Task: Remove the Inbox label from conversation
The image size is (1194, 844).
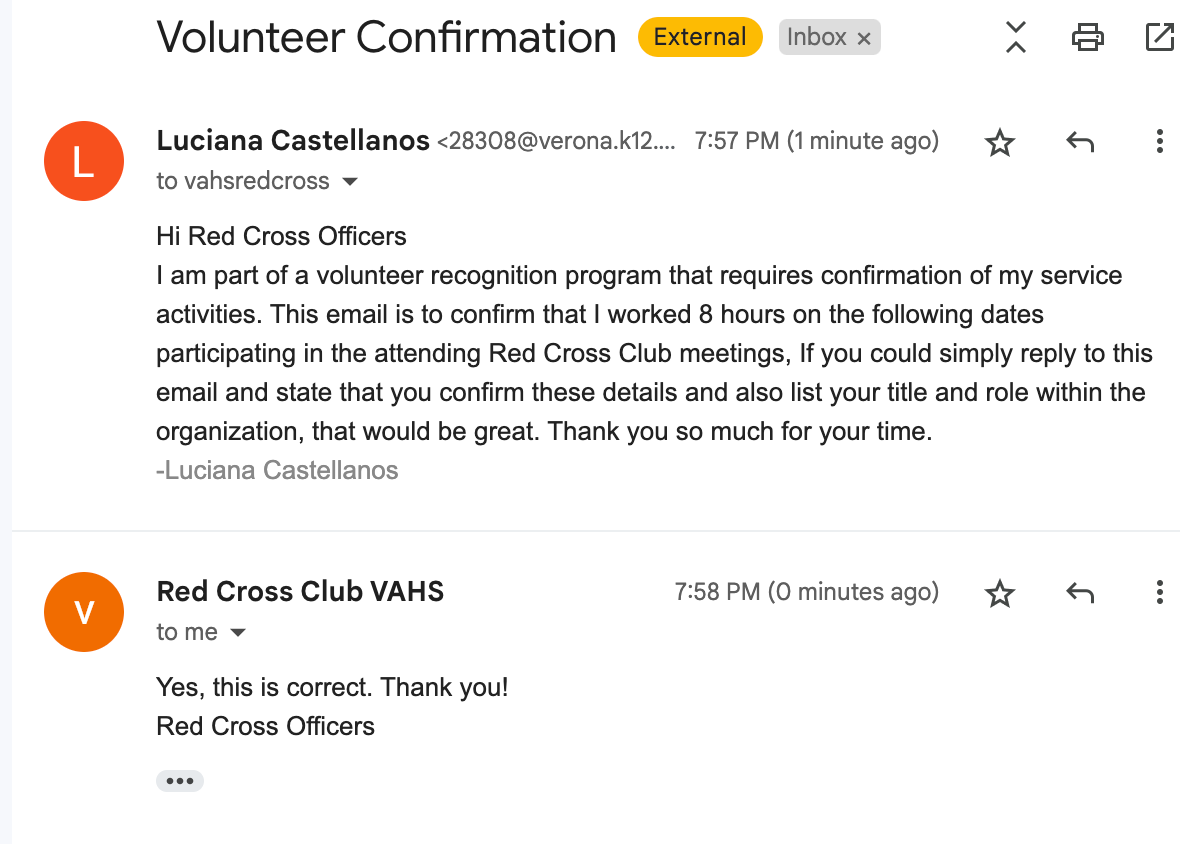Action: [x=864, y=39]
